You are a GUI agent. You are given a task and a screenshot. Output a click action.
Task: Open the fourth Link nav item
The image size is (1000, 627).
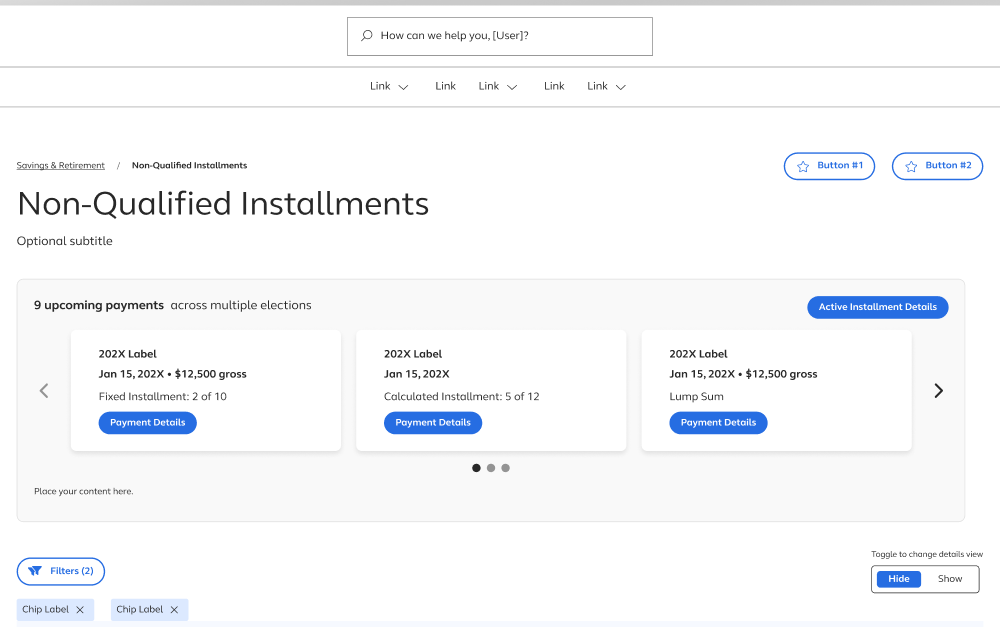pyautogui.click(x=554, y=86)
